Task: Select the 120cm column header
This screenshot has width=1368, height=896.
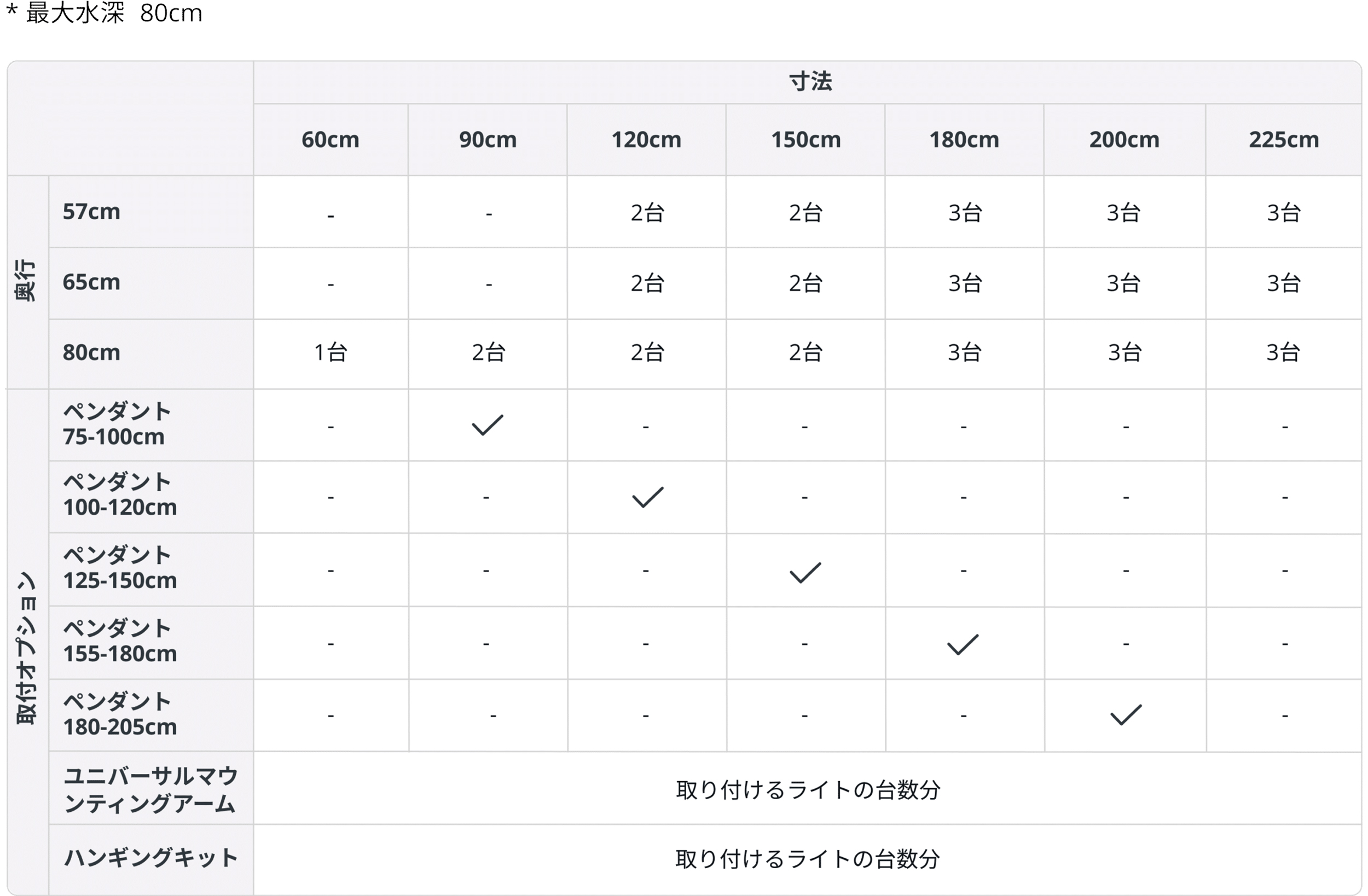Action: tap(646, 139)
